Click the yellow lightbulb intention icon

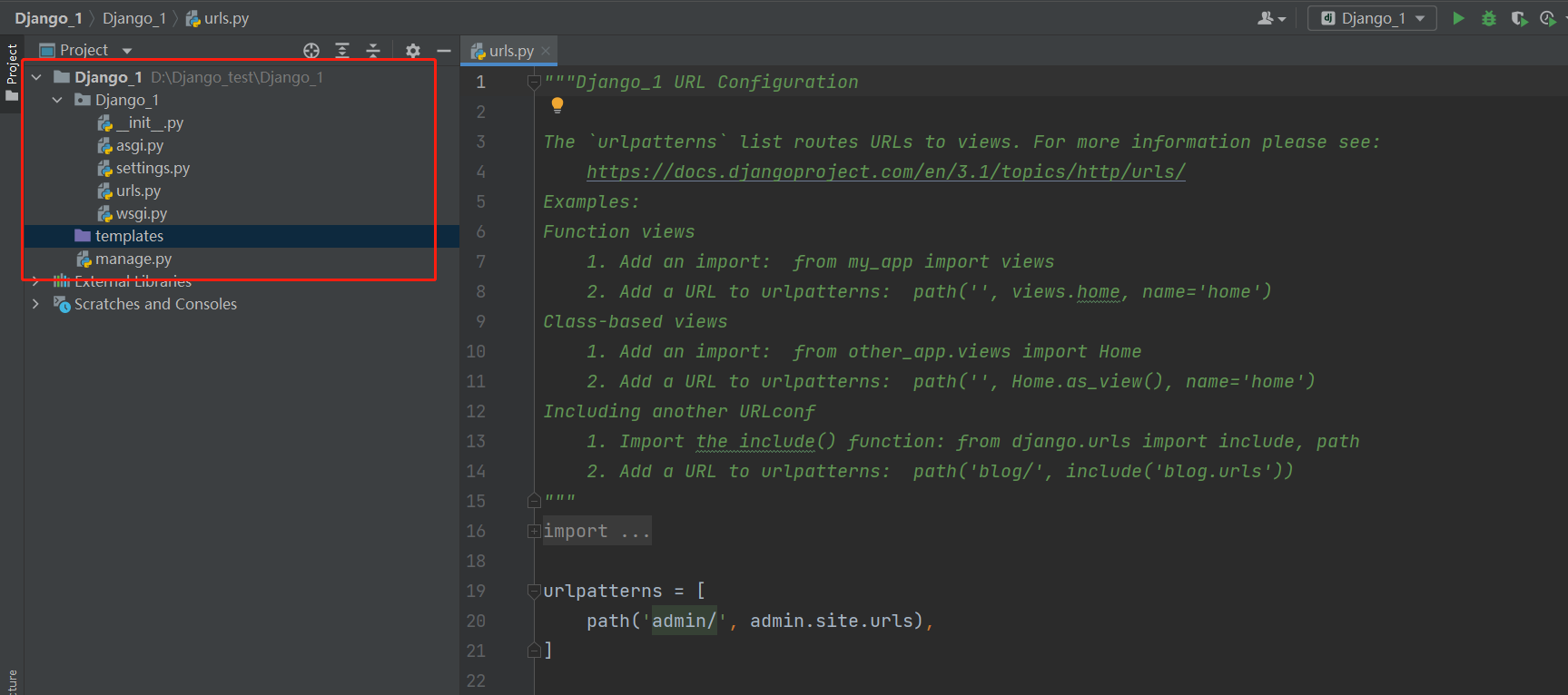coord(557,105)
